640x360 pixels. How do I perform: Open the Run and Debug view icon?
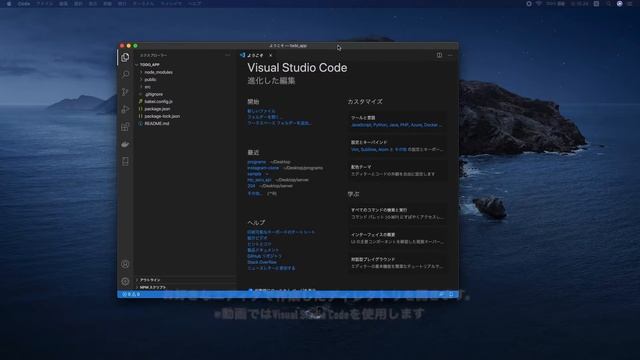[125, 109]
